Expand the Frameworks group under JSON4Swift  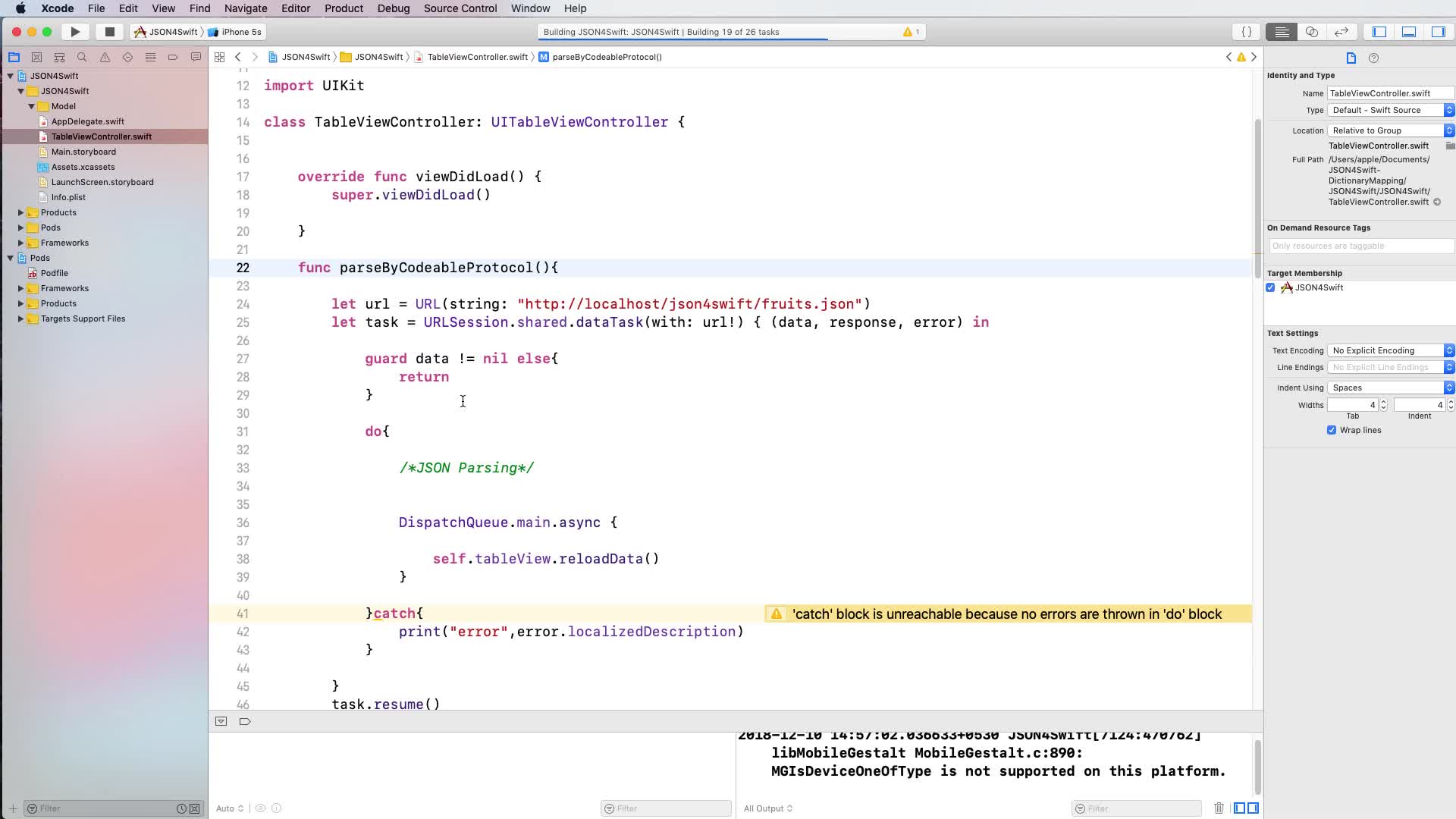click(21, 243)
